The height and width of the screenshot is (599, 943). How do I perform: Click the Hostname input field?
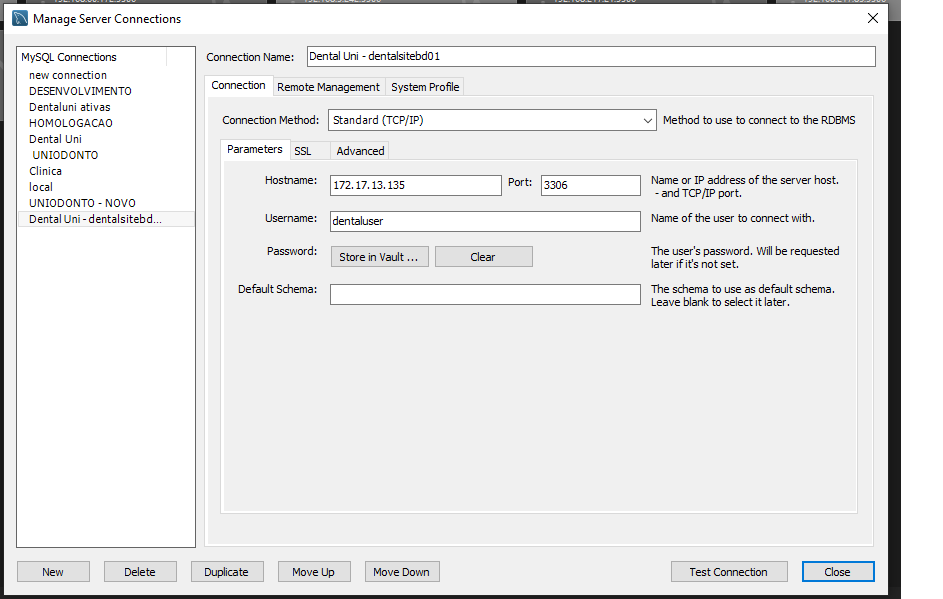point(415,185)
